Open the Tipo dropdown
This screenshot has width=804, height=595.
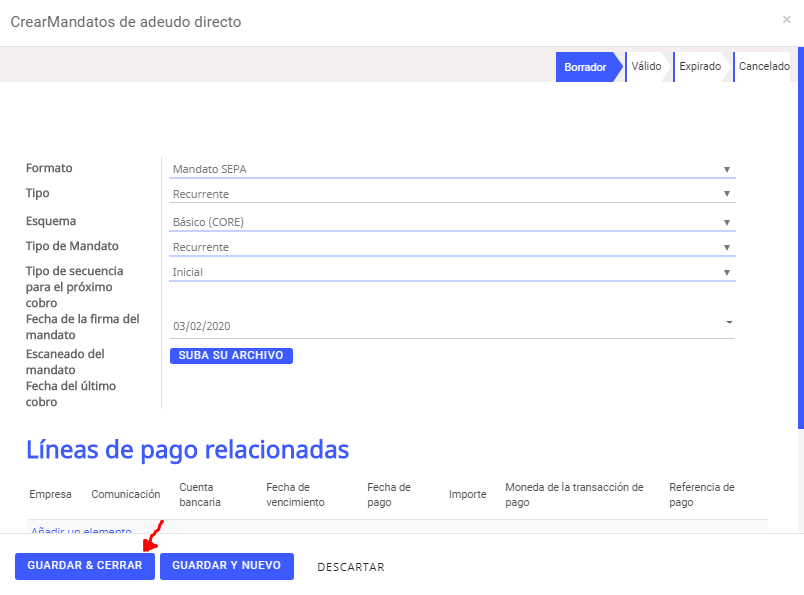[452, 194]
